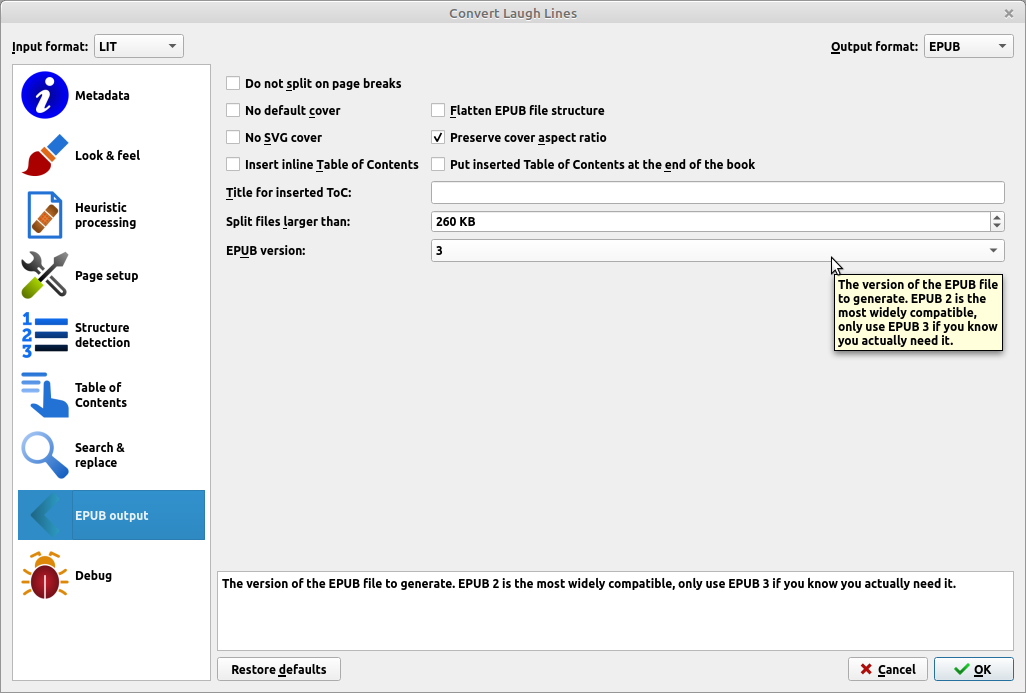The image size is (1026, 693).
Task: Enable Do not split on page breaks
Action: pos(233,84)
